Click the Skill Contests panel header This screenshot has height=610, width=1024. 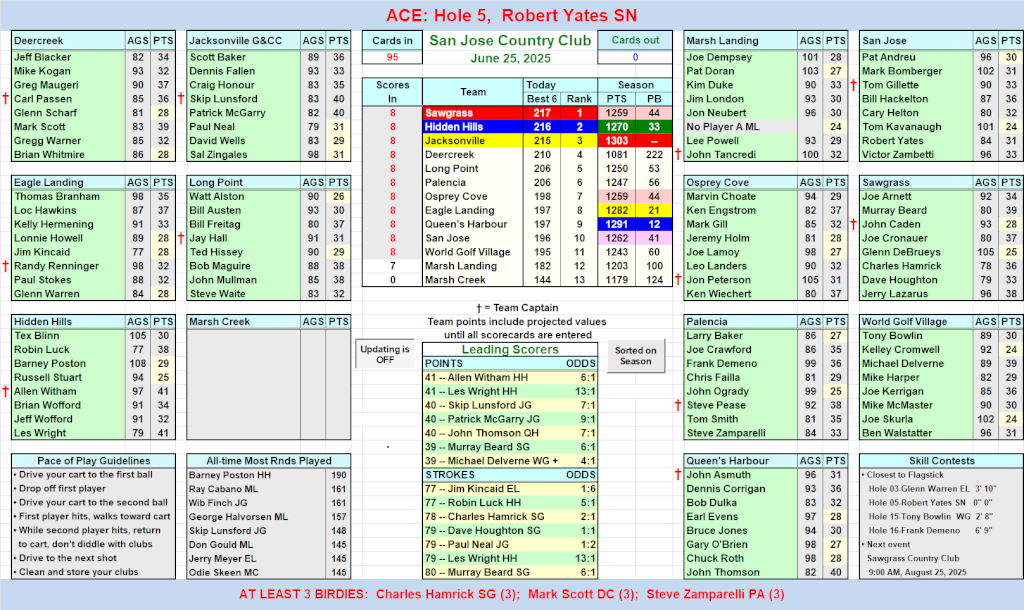(x=939, y=459)
